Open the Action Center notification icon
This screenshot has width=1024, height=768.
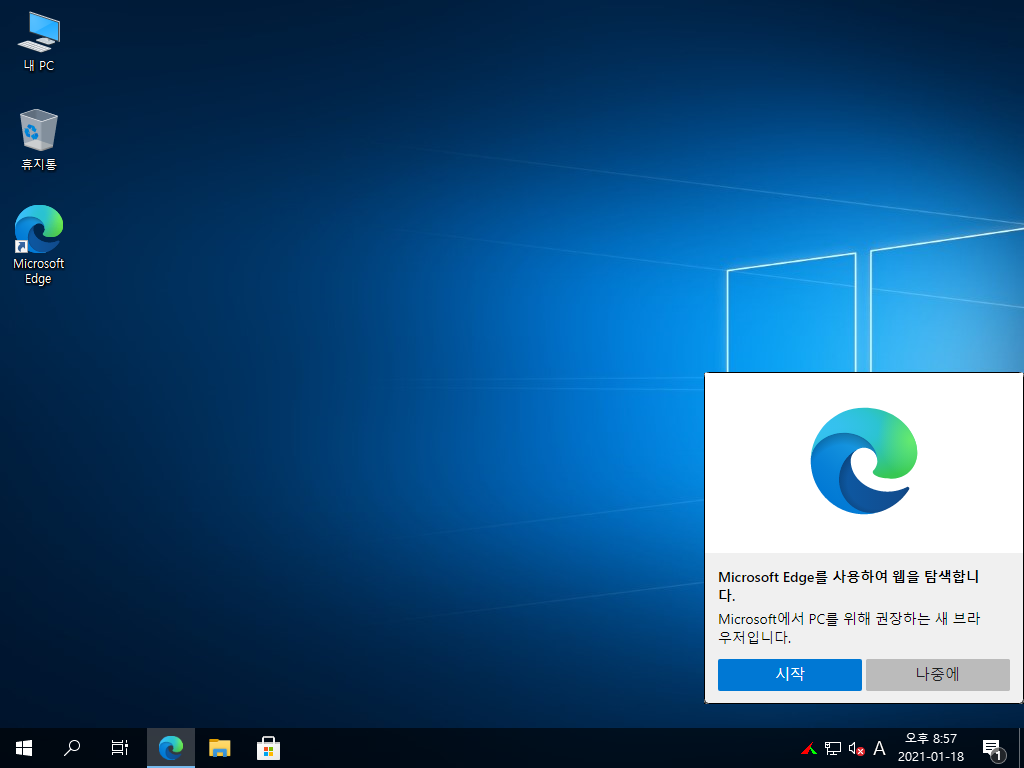(993, 748)
